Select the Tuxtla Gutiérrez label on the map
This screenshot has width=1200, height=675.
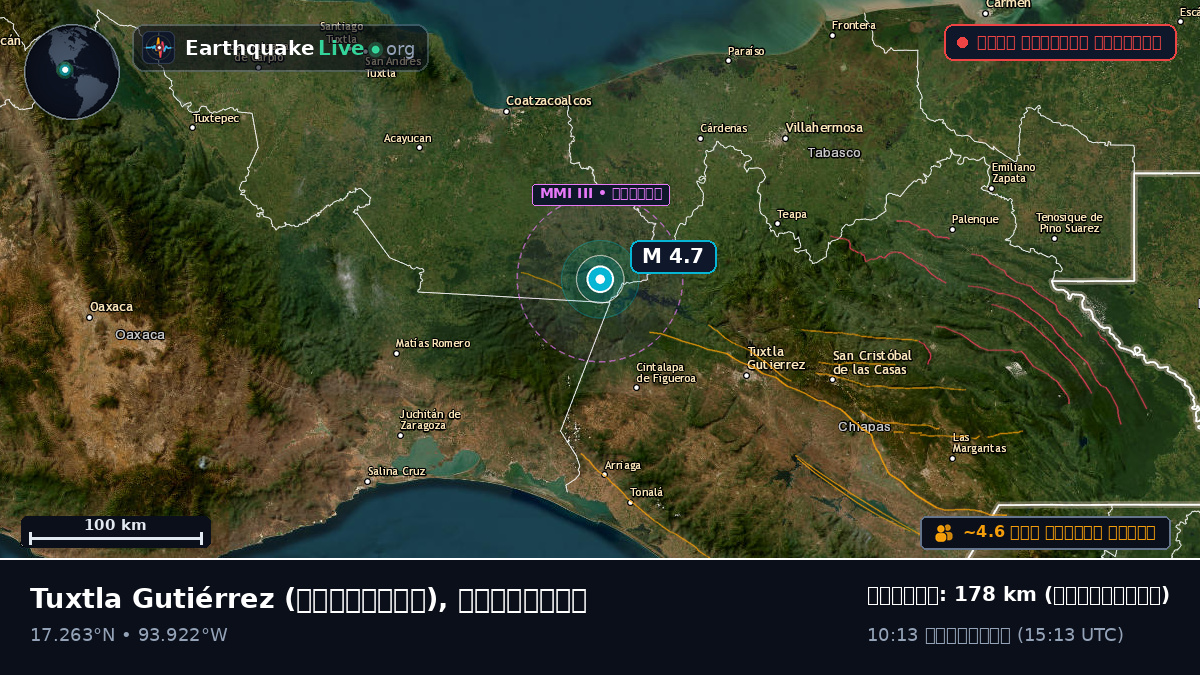[776, 358]
